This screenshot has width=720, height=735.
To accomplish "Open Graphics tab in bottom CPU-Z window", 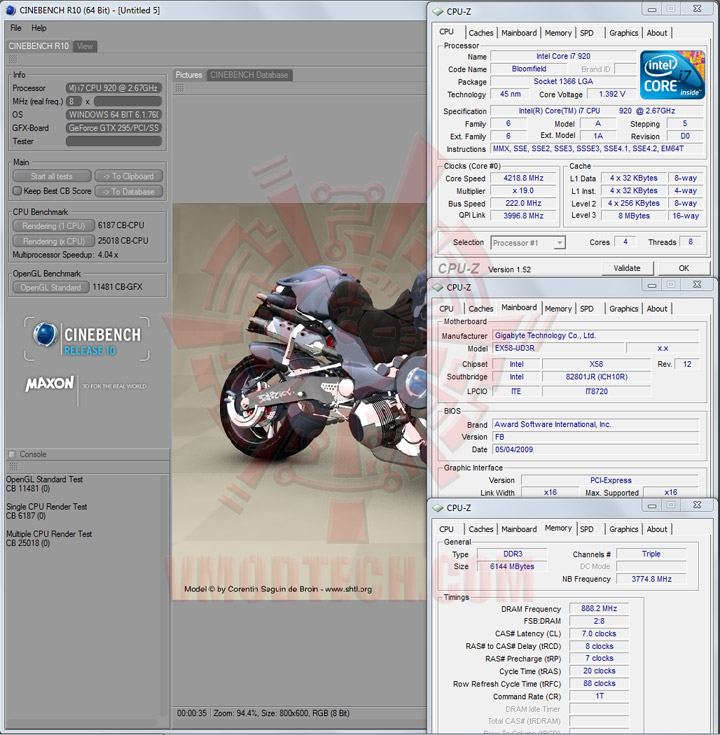I will pos(623,529).
